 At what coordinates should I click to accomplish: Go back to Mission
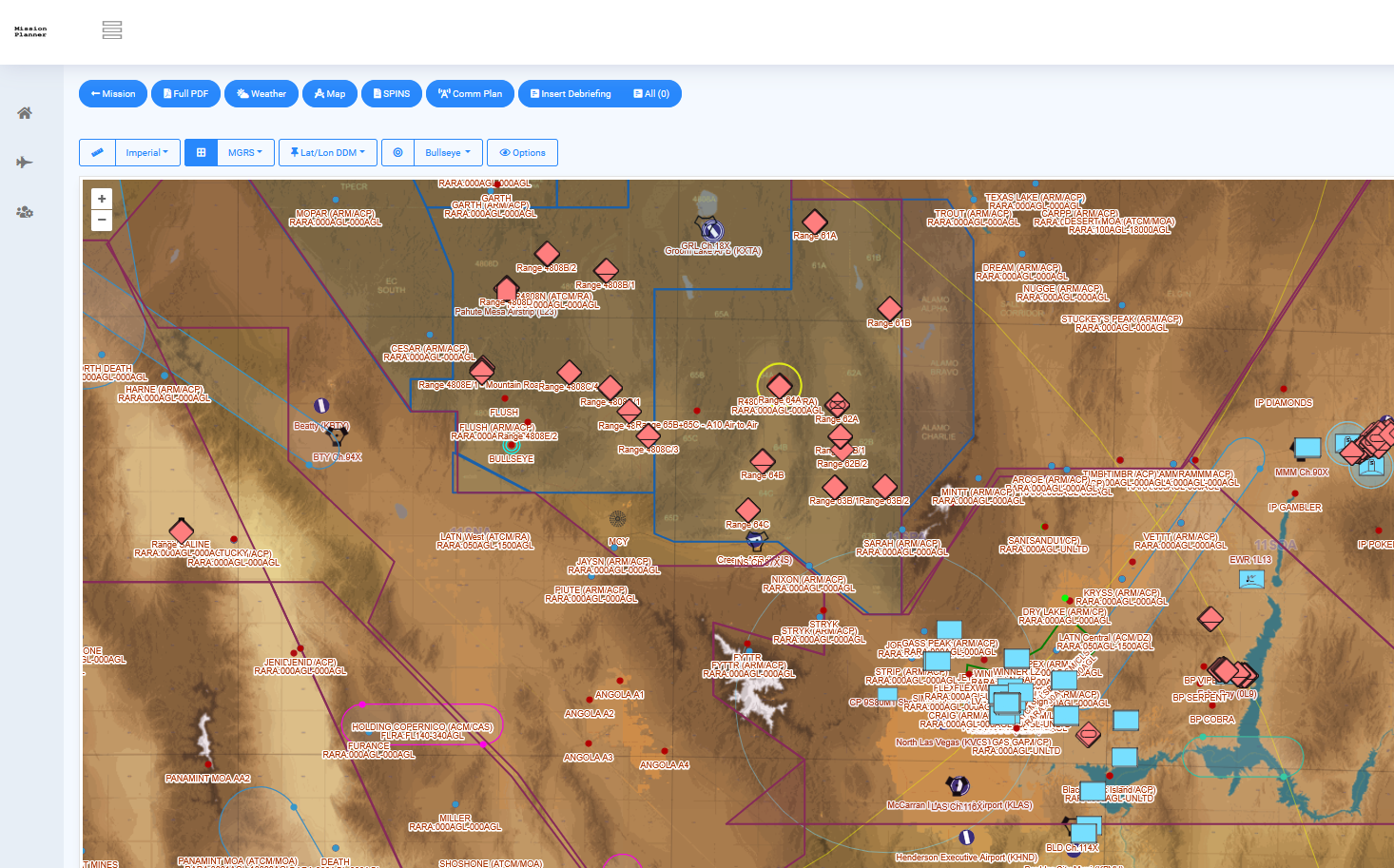click(113, 94)
